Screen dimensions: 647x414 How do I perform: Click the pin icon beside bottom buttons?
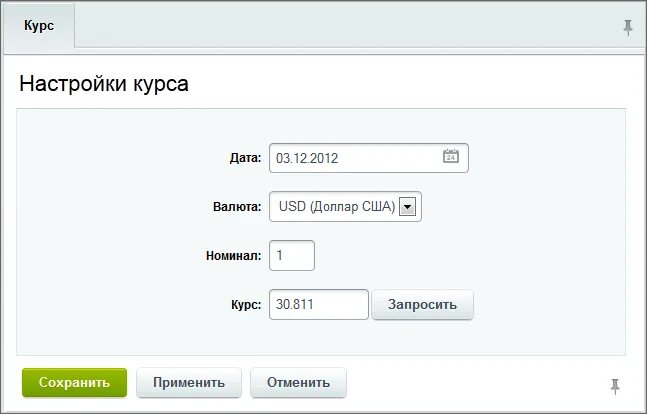pos(615,386)
